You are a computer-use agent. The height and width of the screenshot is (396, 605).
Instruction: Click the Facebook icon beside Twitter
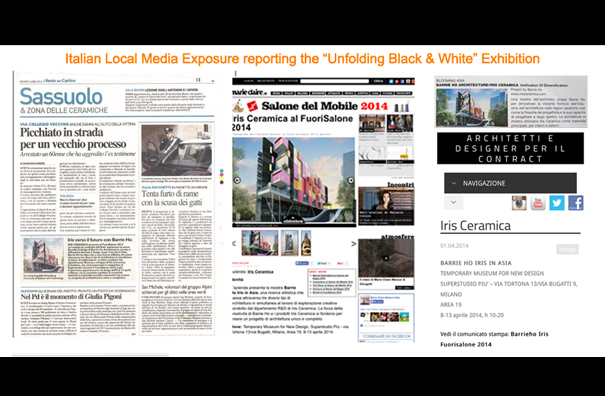(x=576, y=203)
